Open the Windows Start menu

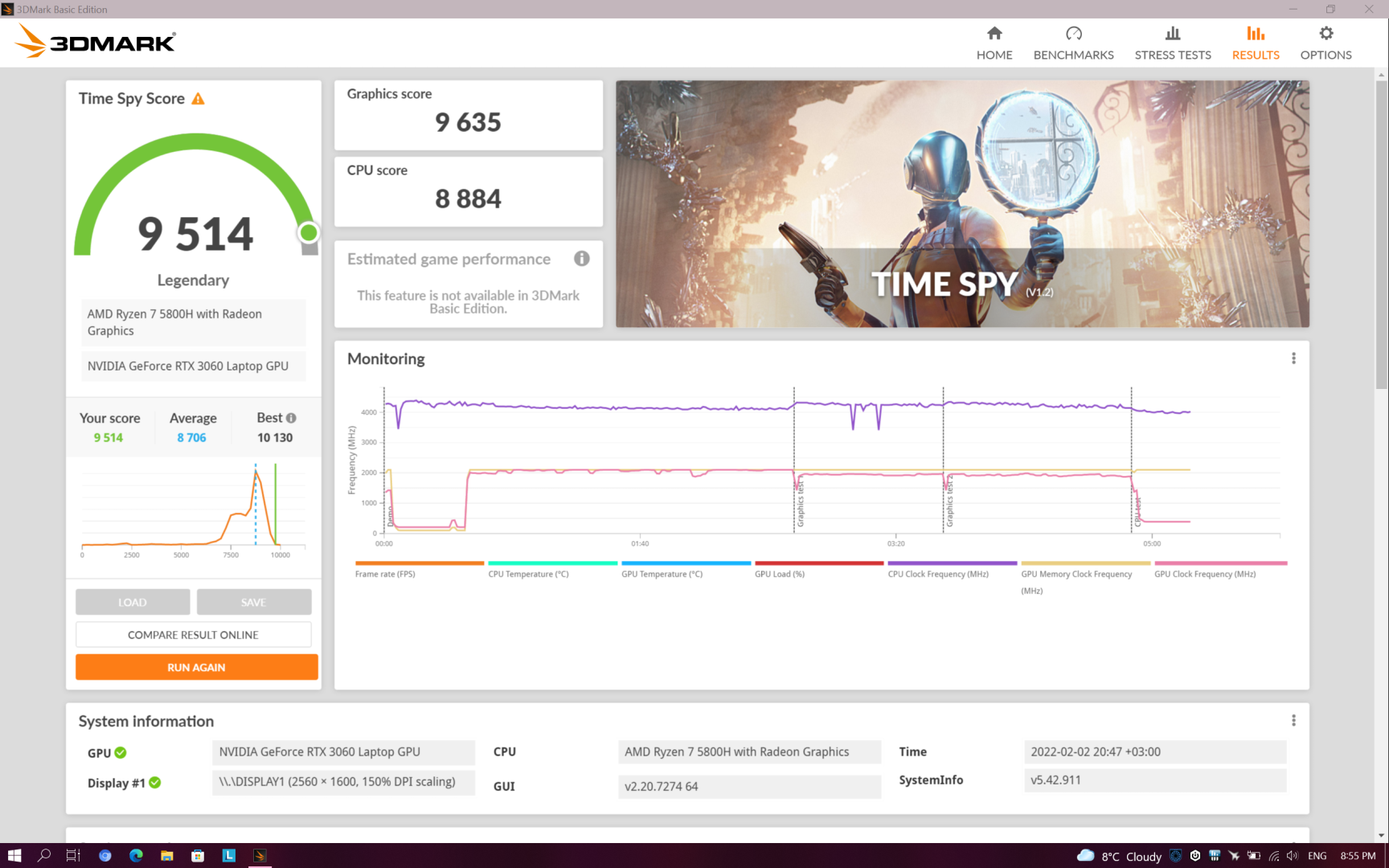pos(14,856)
